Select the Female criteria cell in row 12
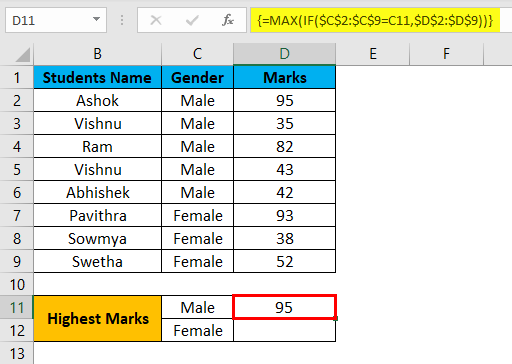Viewport: 512px width, 364px height. click(x=197, y=330)
